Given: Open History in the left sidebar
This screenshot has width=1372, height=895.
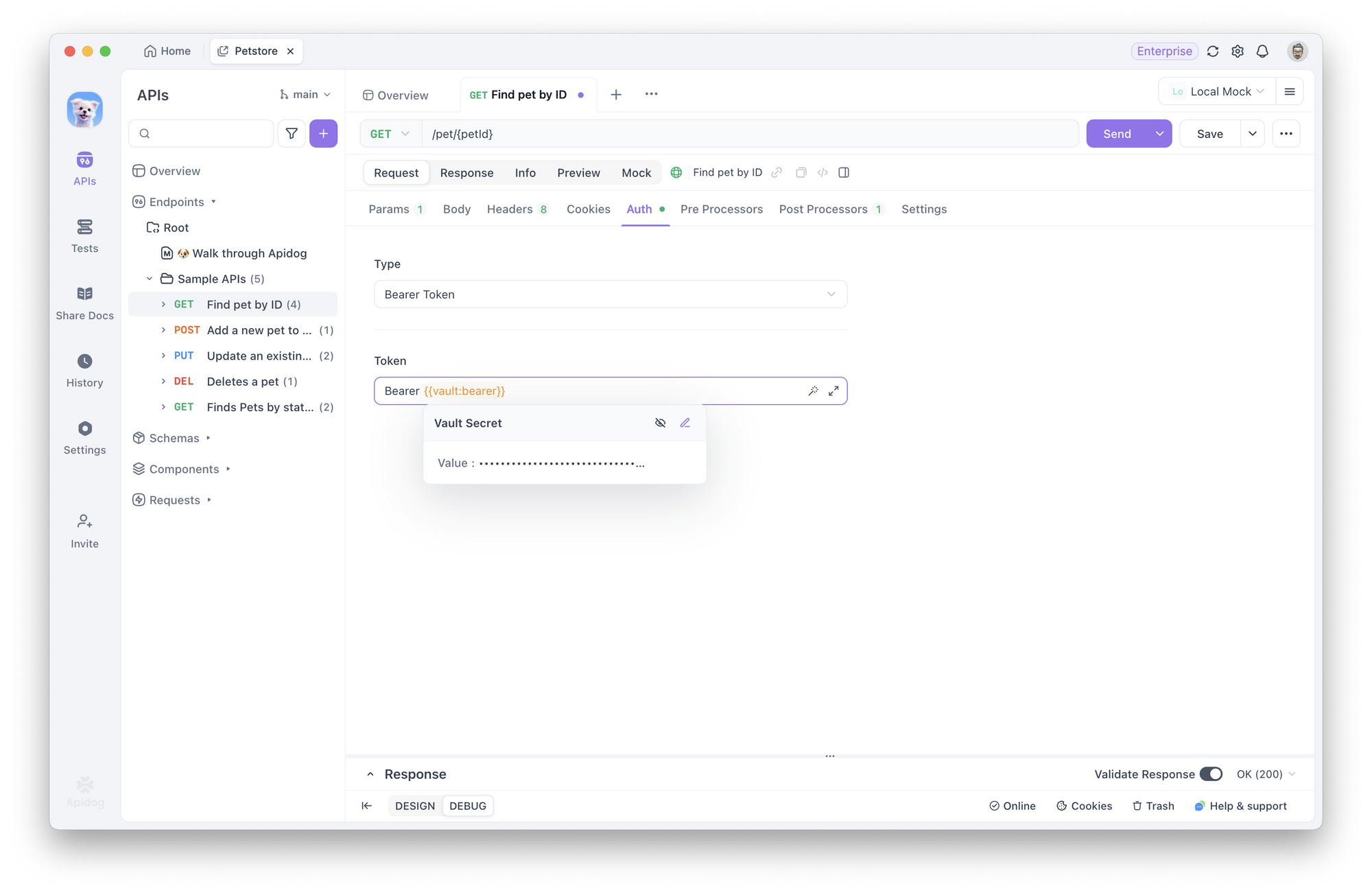Looking at the screenshot, I should click(84, 370).
